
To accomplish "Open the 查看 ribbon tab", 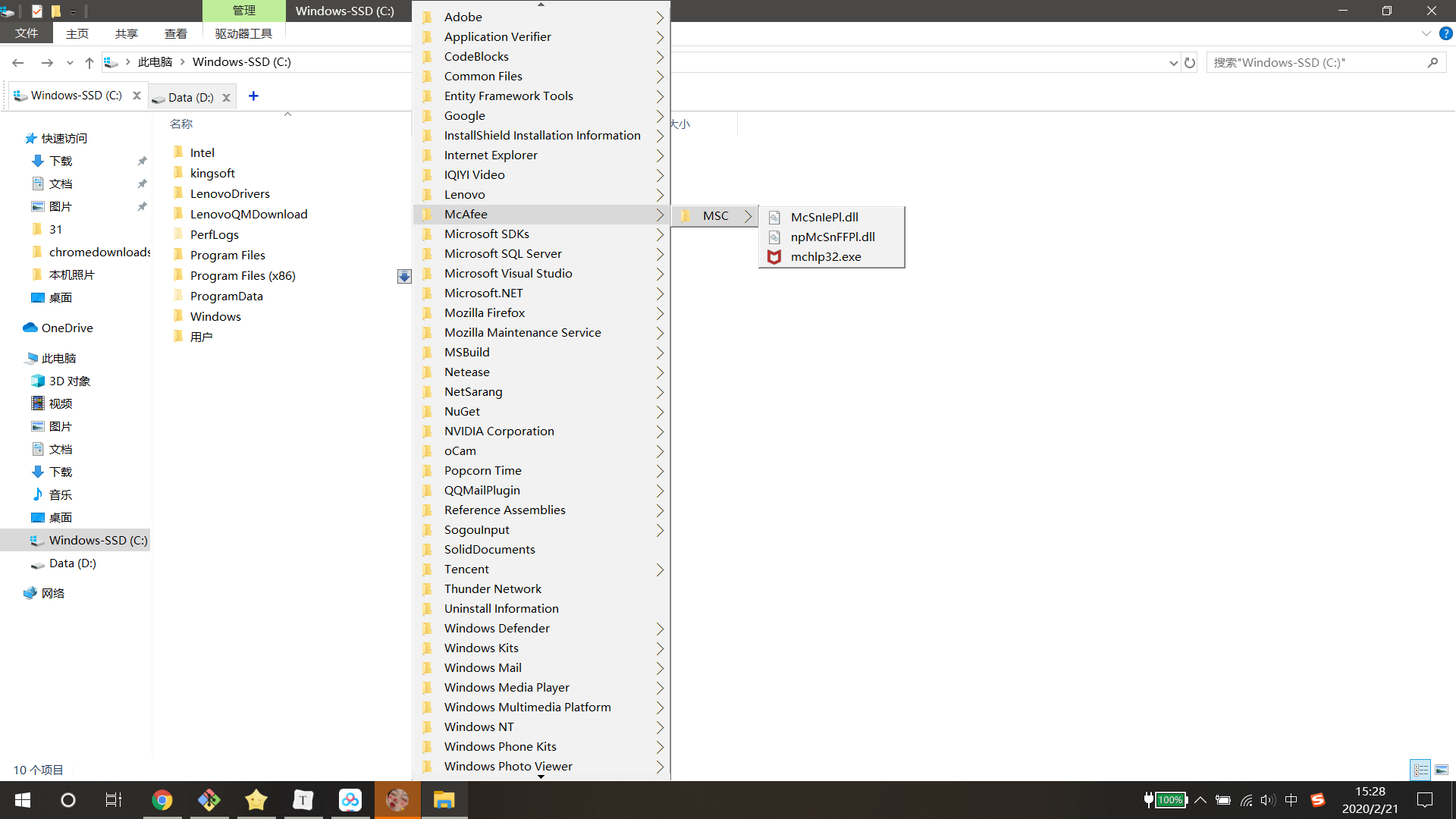I will [175, 33].
